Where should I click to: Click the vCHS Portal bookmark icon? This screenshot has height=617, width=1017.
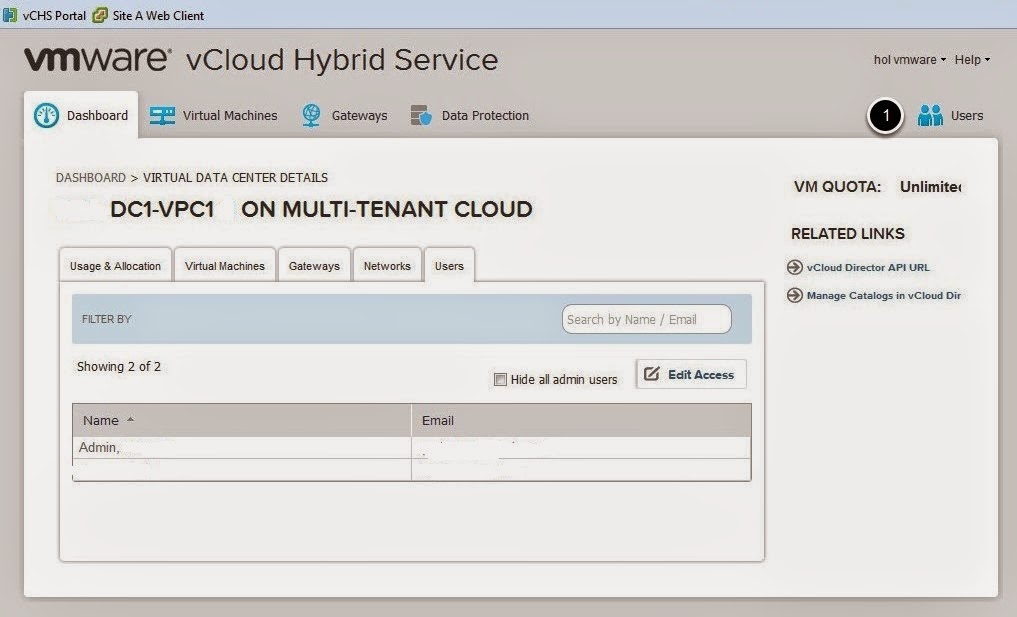tap(10, 15)
